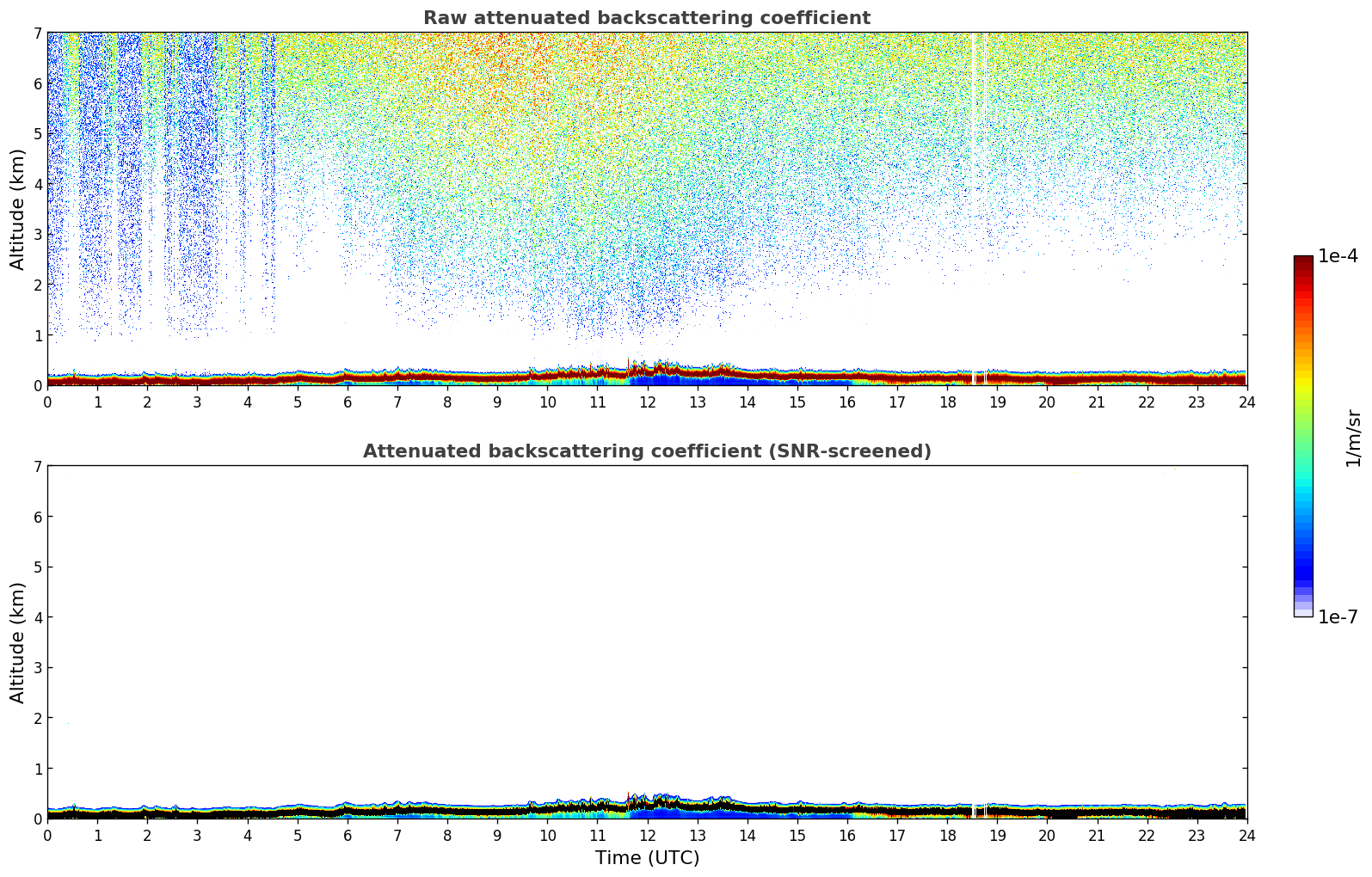Click "Altitude (km)" label of the raw plot
Screen dimensions: 1372x877
pos(18,209)
